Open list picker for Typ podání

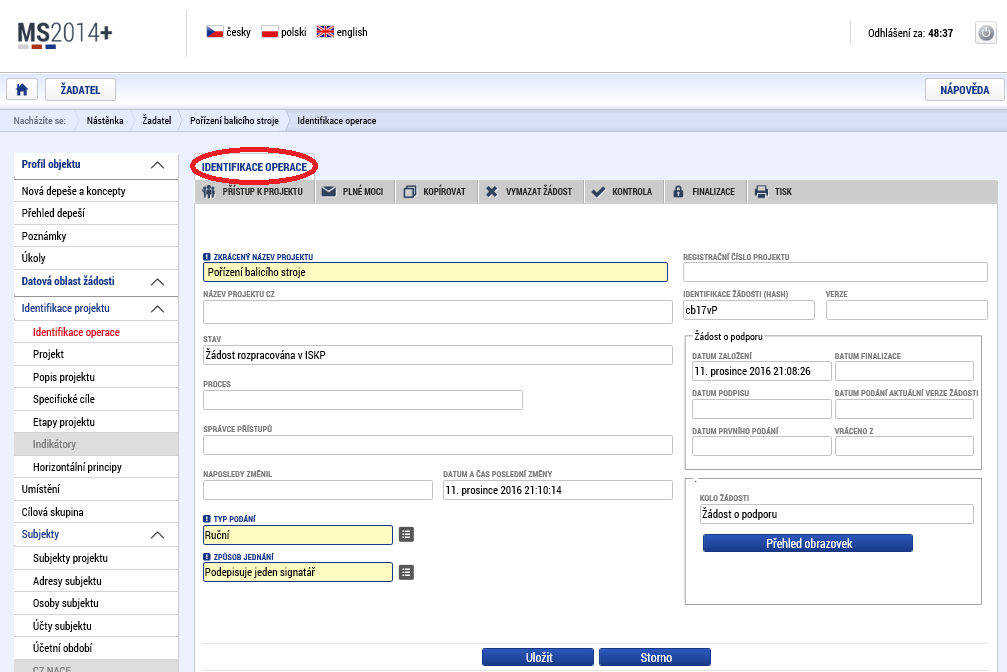pos(406,535)
